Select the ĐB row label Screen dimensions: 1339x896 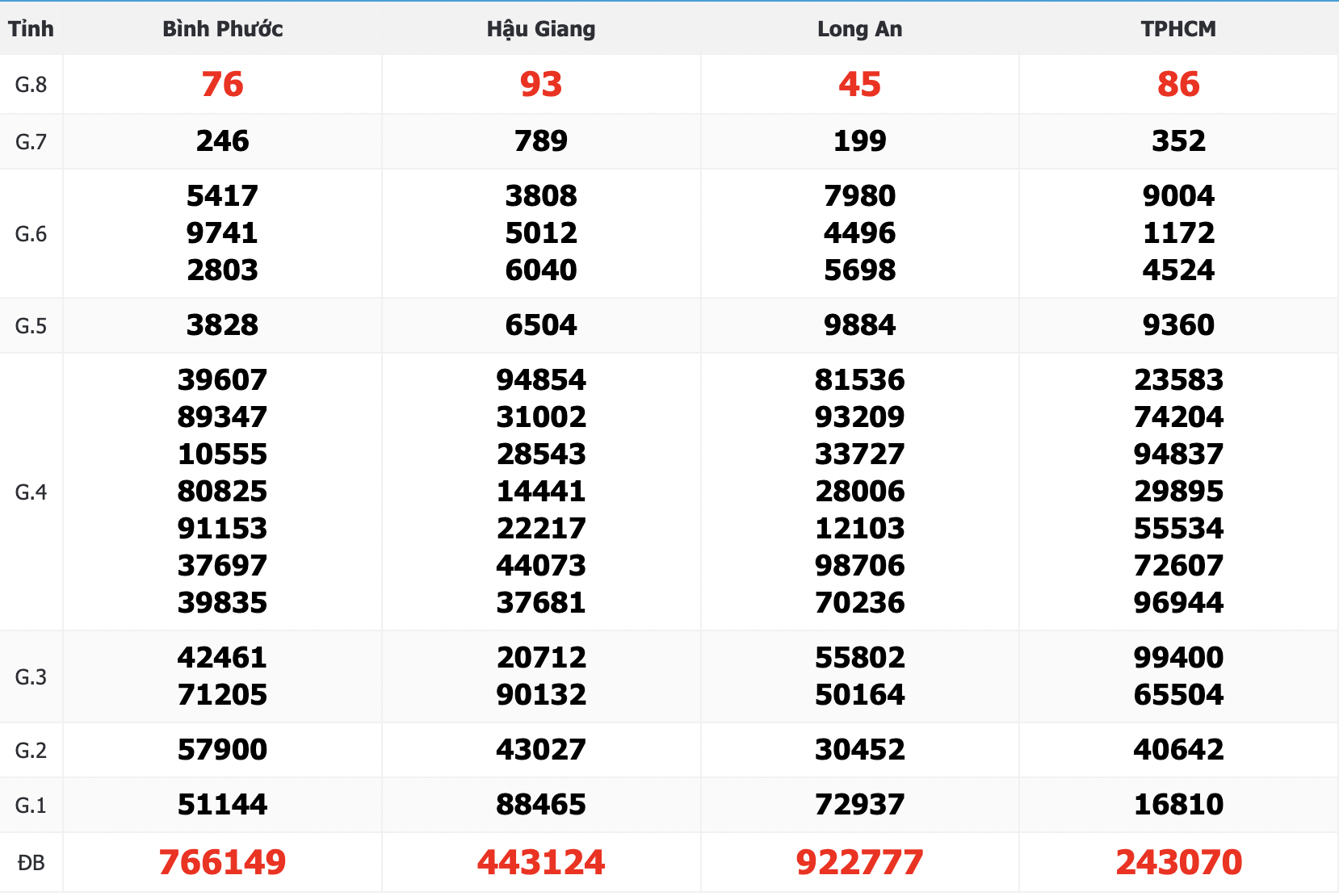point(31,863)
